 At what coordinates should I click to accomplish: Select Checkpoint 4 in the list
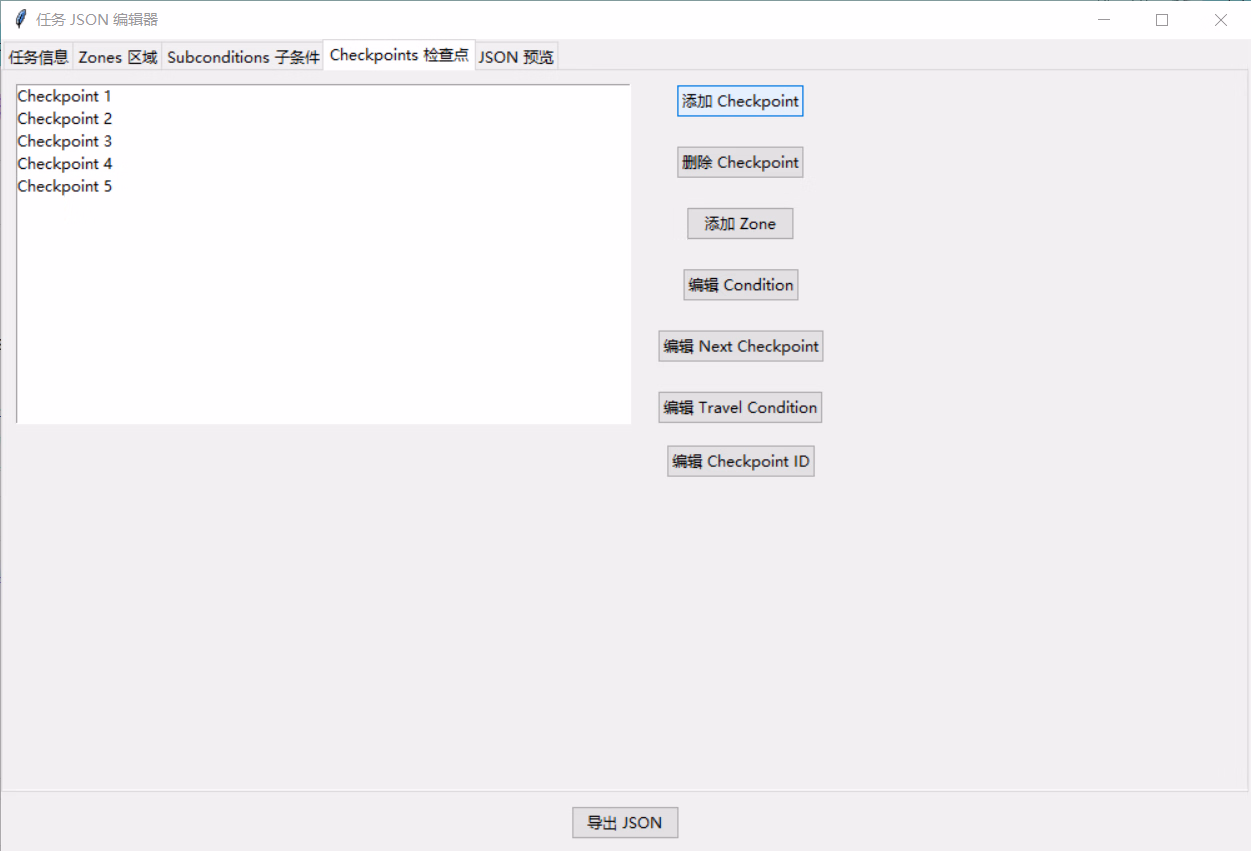tap(323, 164)
